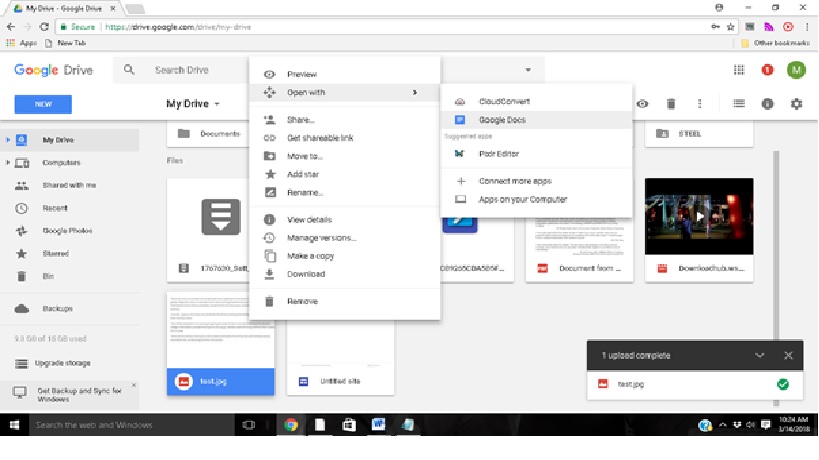This screenshot has height=460, width=819.
Task: Click Manage versions...
Action: pyautogui.click(x=345, y=238)
